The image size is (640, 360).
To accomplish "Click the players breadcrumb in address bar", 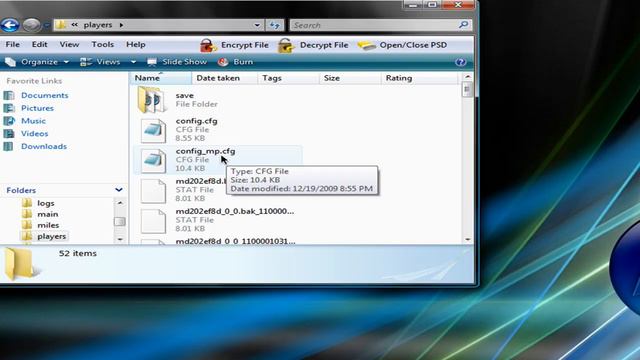I will [x=98, y=25].
